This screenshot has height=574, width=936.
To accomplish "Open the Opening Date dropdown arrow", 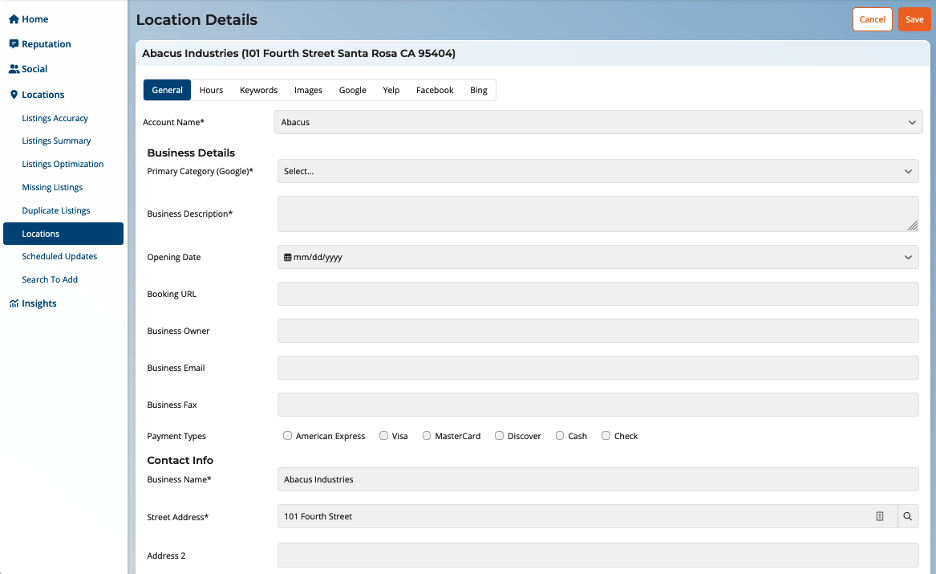I will [x=908, y=257].
